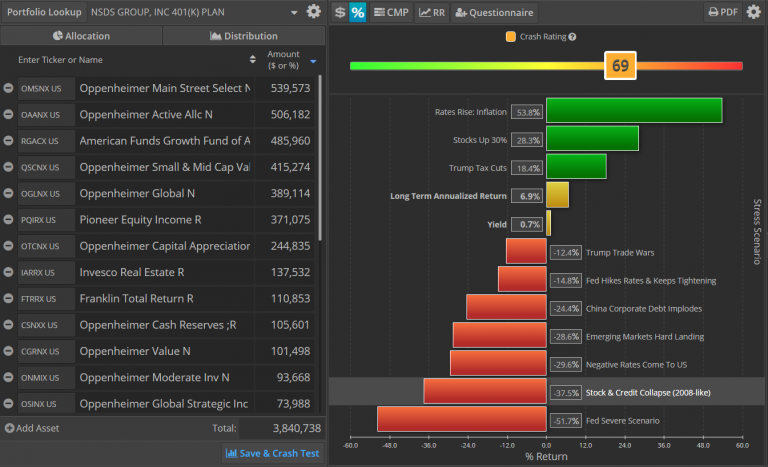The image size is (768, 467).
Task: Open the Amount column dropdown arrow
Action: [x=313, y=61]
